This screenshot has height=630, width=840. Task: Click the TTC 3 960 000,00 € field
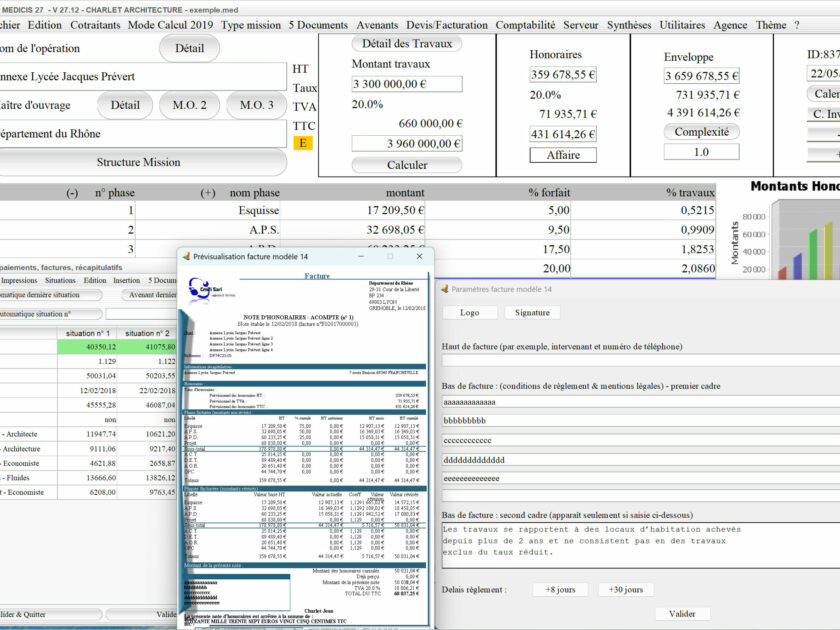click(x=407, y=144)
